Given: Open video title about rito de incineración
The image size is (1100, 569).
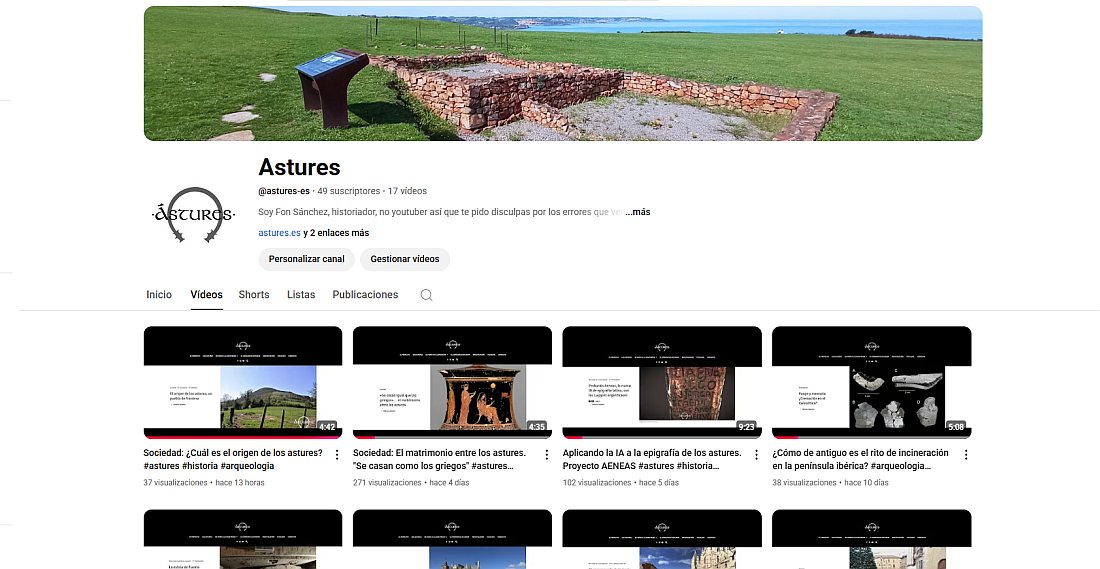Looking at the screenshot, I should click(860, 460).
